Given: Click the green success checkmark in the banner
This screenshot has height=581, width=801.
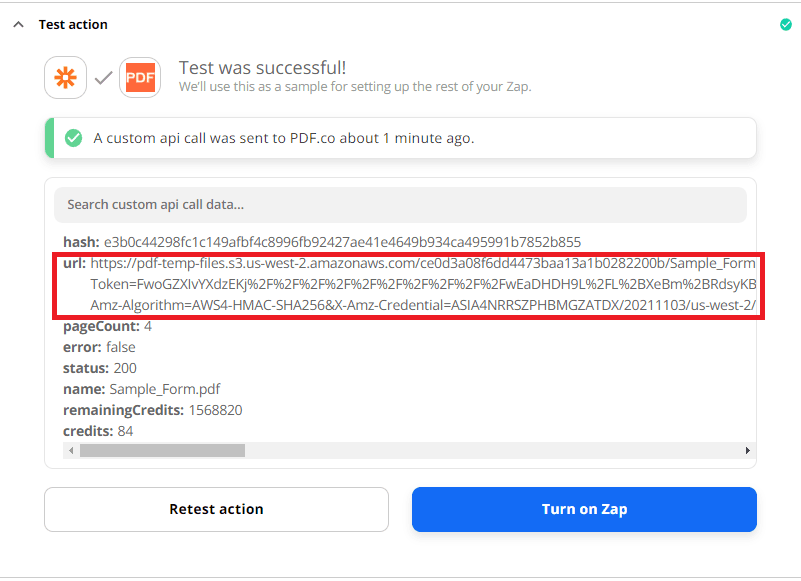Looking at the screenshot, I should pos(73,138).
